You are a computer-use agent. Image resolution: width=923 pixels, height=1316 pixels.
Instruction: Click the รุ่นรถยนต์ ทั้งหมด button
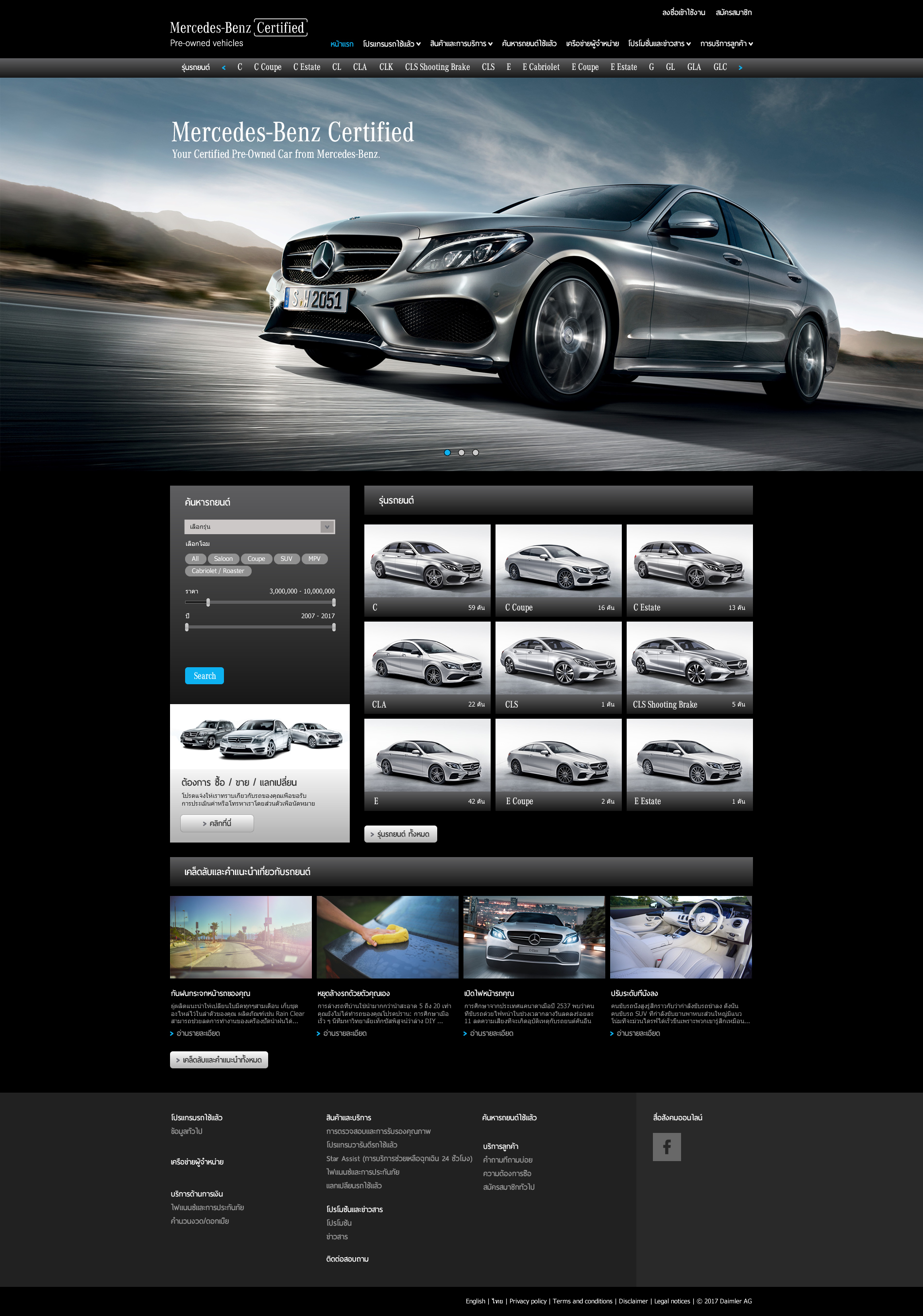(401, 834)
